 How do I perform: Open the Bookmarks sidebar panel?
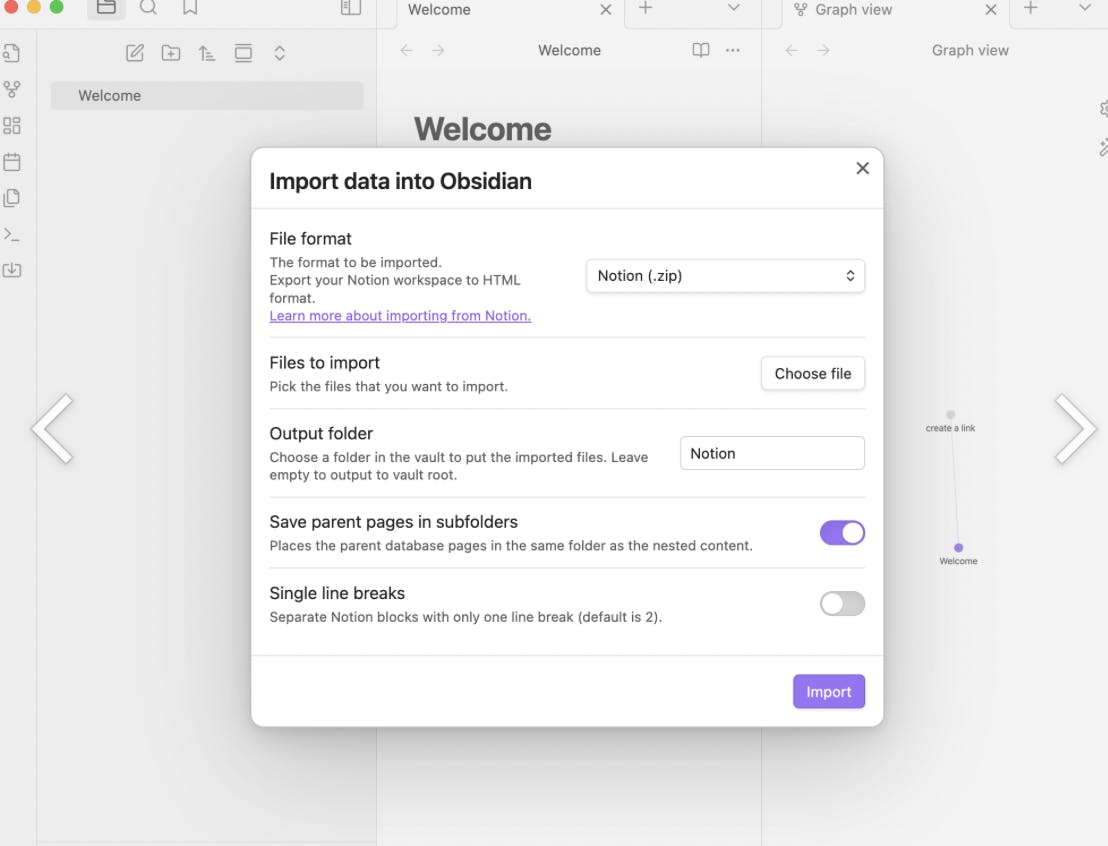190,9
